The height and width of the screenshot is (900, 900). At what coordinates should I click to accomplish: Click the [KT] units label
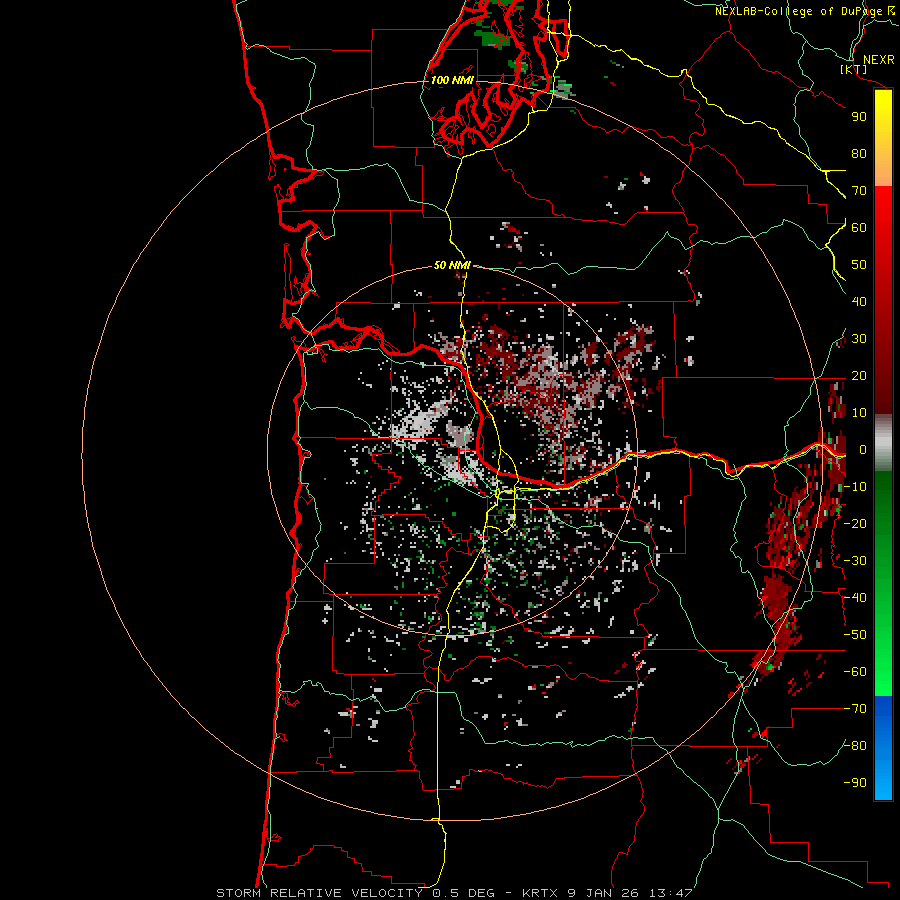(x=854, y=69)
